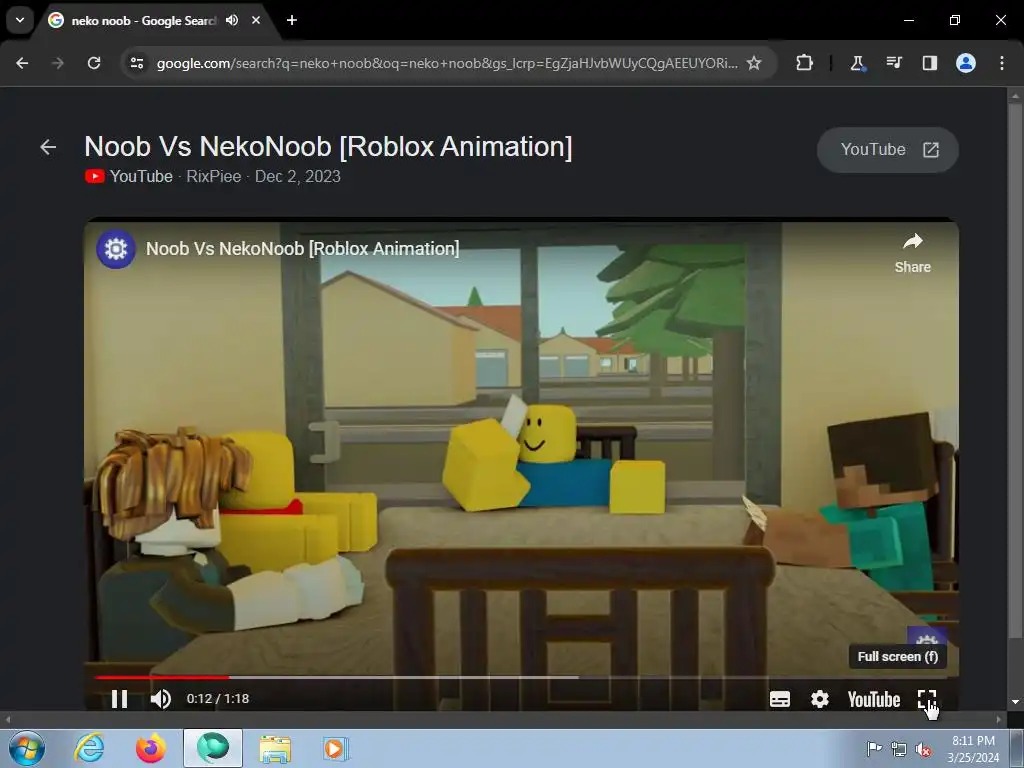The width and height of the screenshot is (1024, 768).
Task: View site information icon
Action: 137,63
